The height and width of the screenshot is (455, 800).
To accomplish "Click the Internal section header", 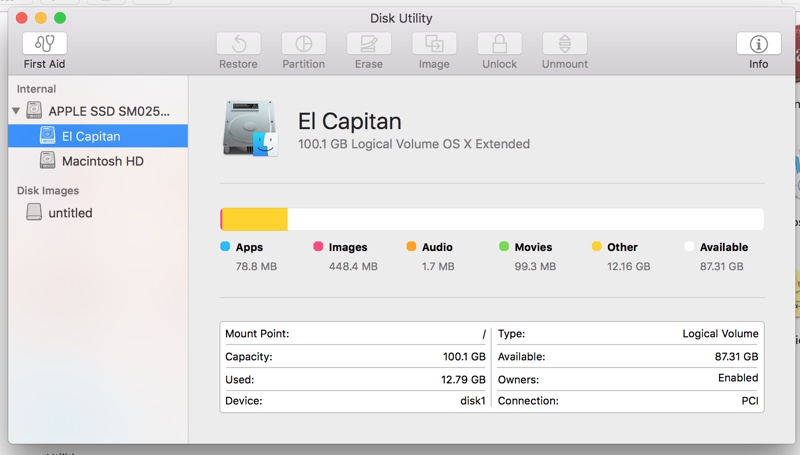I will 36,89.
